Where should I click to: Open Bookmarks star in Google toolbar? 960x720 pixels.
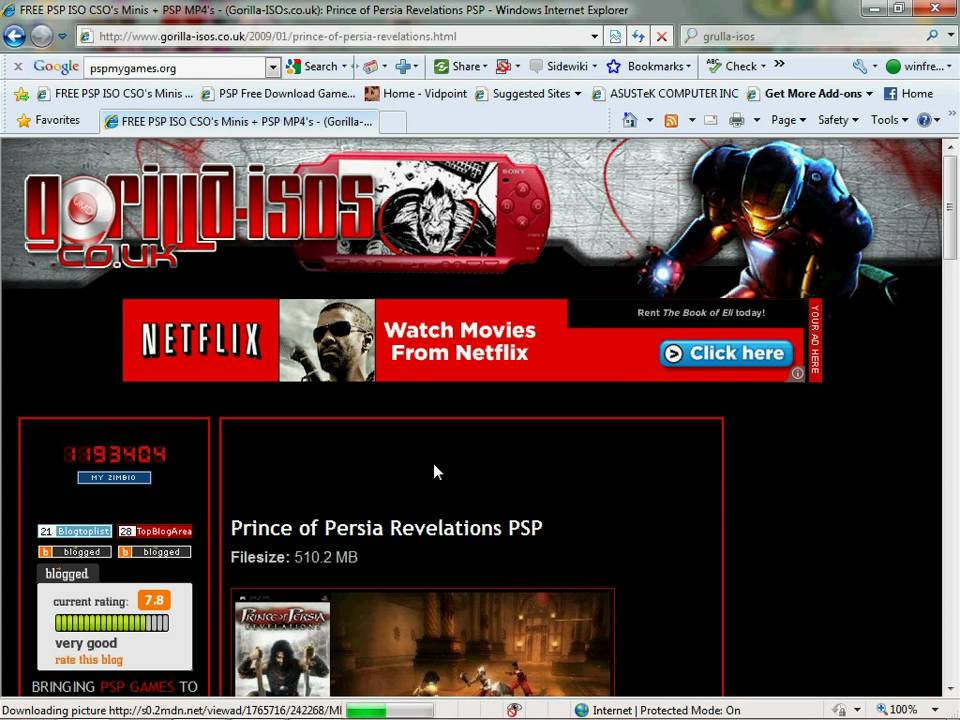point(648,66)
